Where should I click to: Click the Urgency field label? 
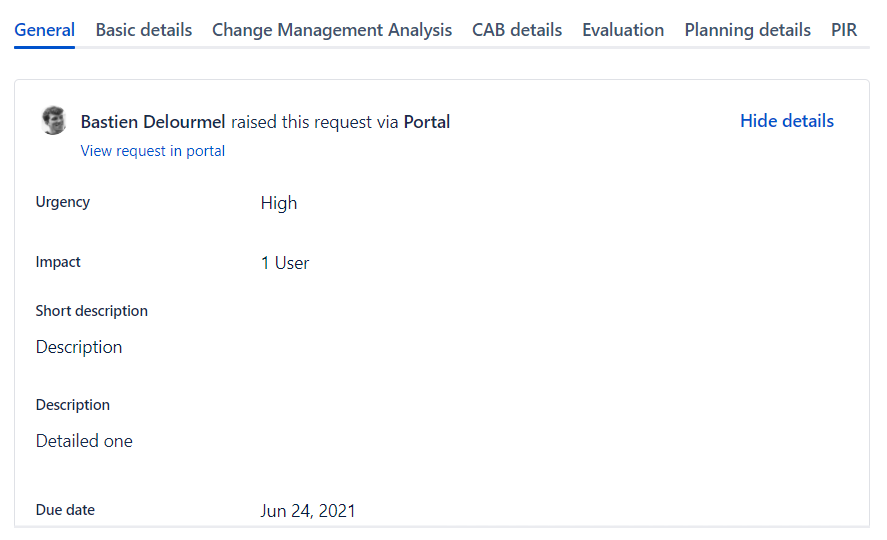(x=63, y=202)
